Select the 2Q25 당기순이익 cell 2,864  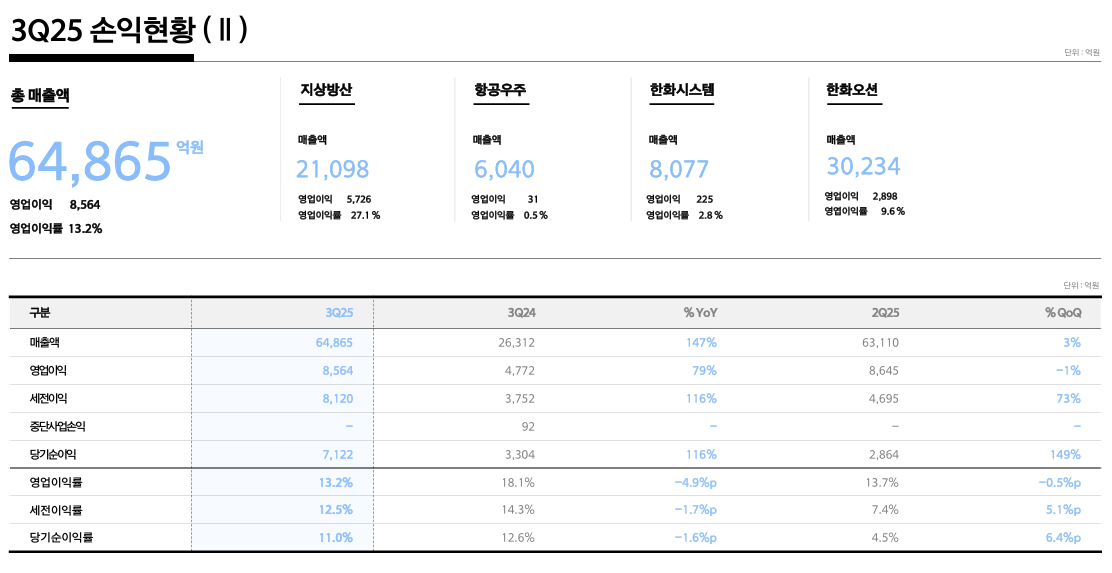(884, 455)
